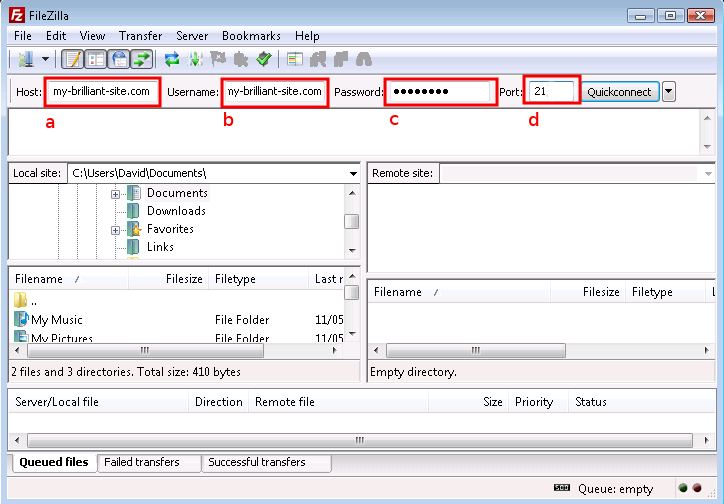Click Priority queue column header
724x504 pixels.
[538, 402]
